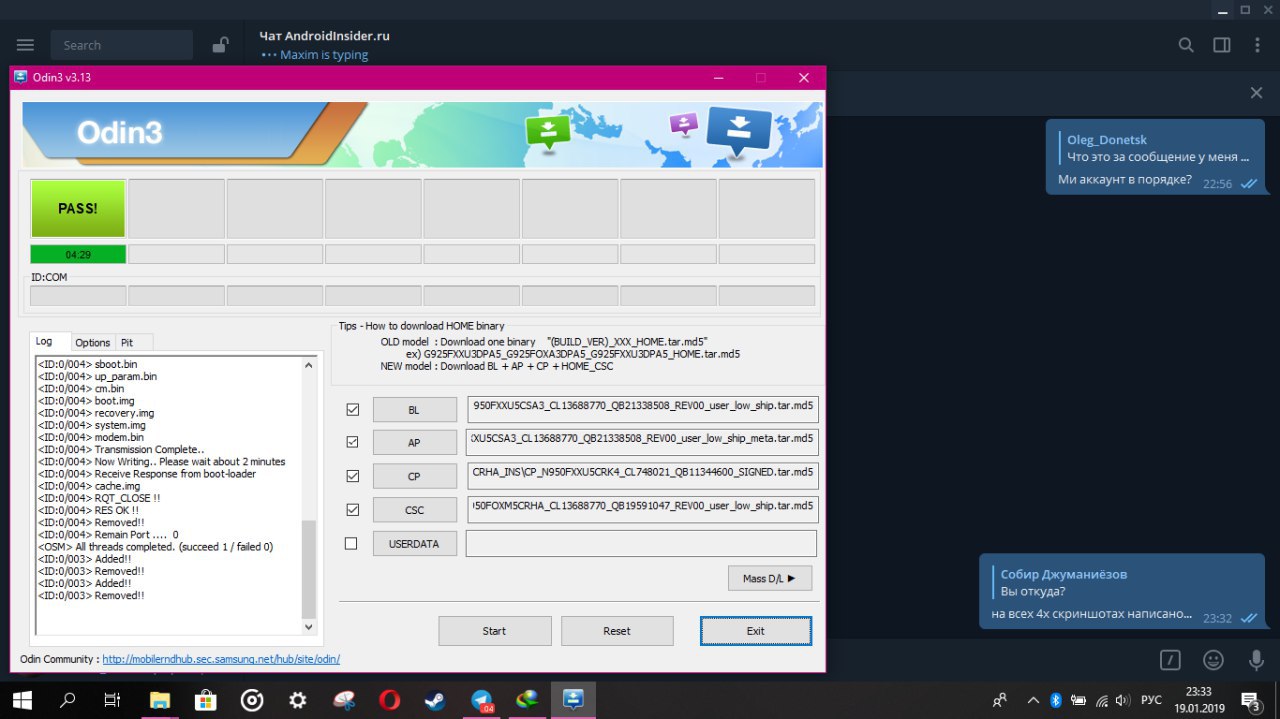Click log scrollbar down arrow
This screenshot has width=1280, height=719.
click(x=309, y=627)
